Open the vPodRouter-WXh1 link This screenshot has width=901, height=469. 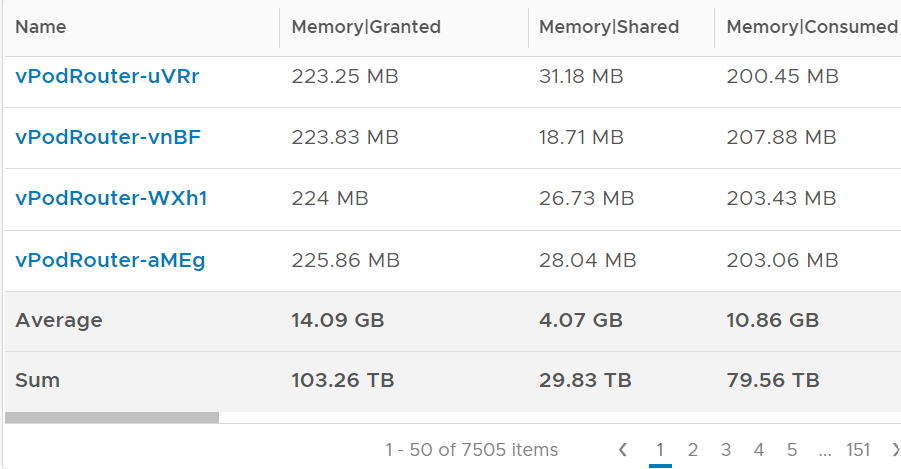click(111, 198)
